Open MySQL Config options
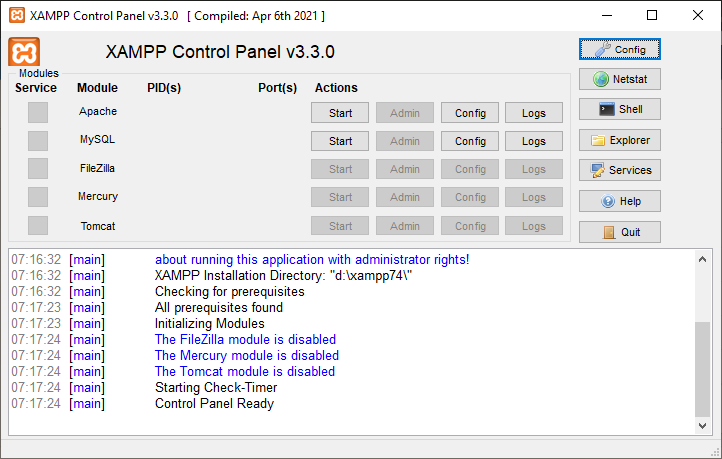722x459 pixels. pos(470,141)
